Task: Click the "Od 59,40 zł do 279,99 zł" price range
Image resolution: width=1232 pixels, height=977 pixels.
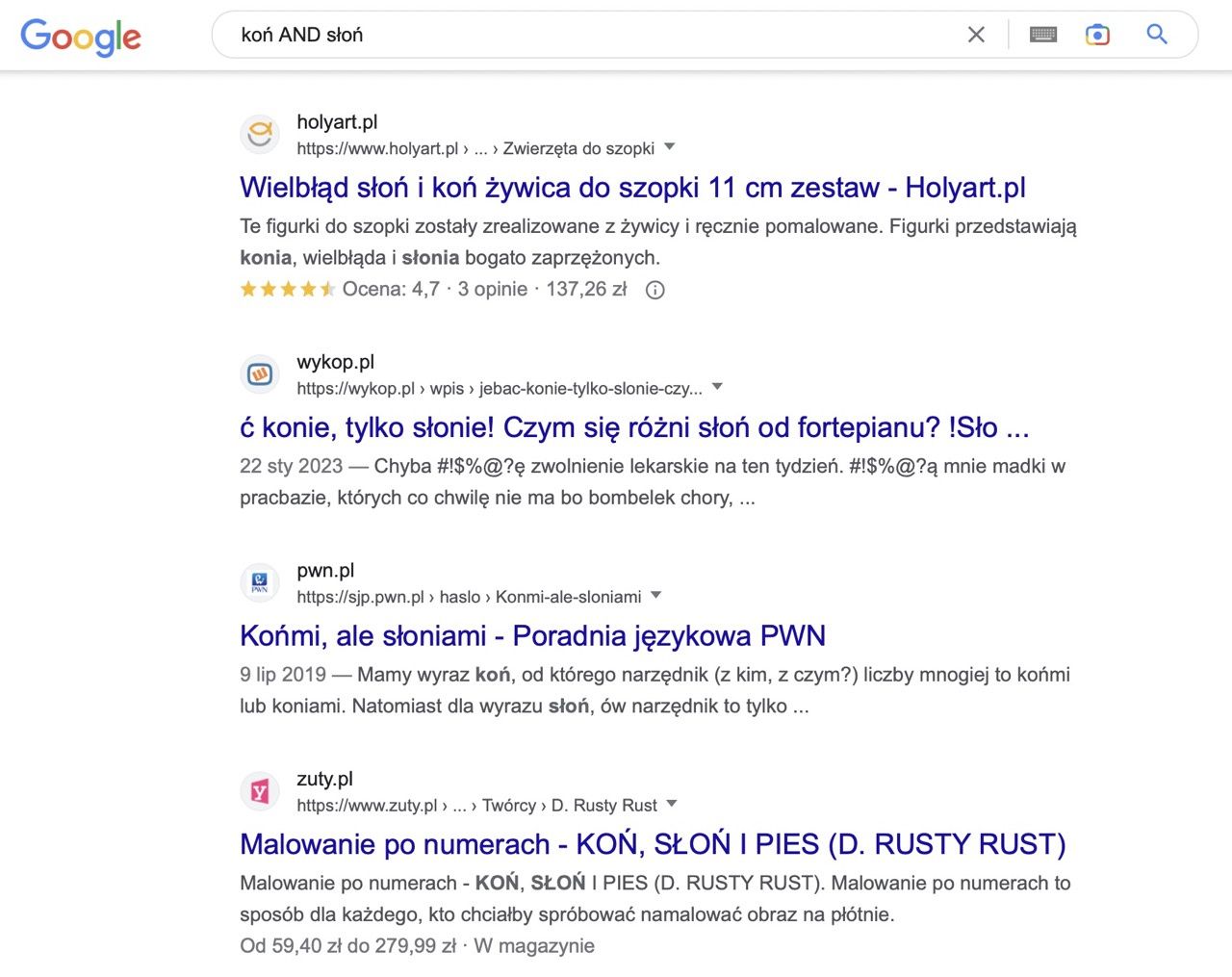Action: [x=347, y=946]
